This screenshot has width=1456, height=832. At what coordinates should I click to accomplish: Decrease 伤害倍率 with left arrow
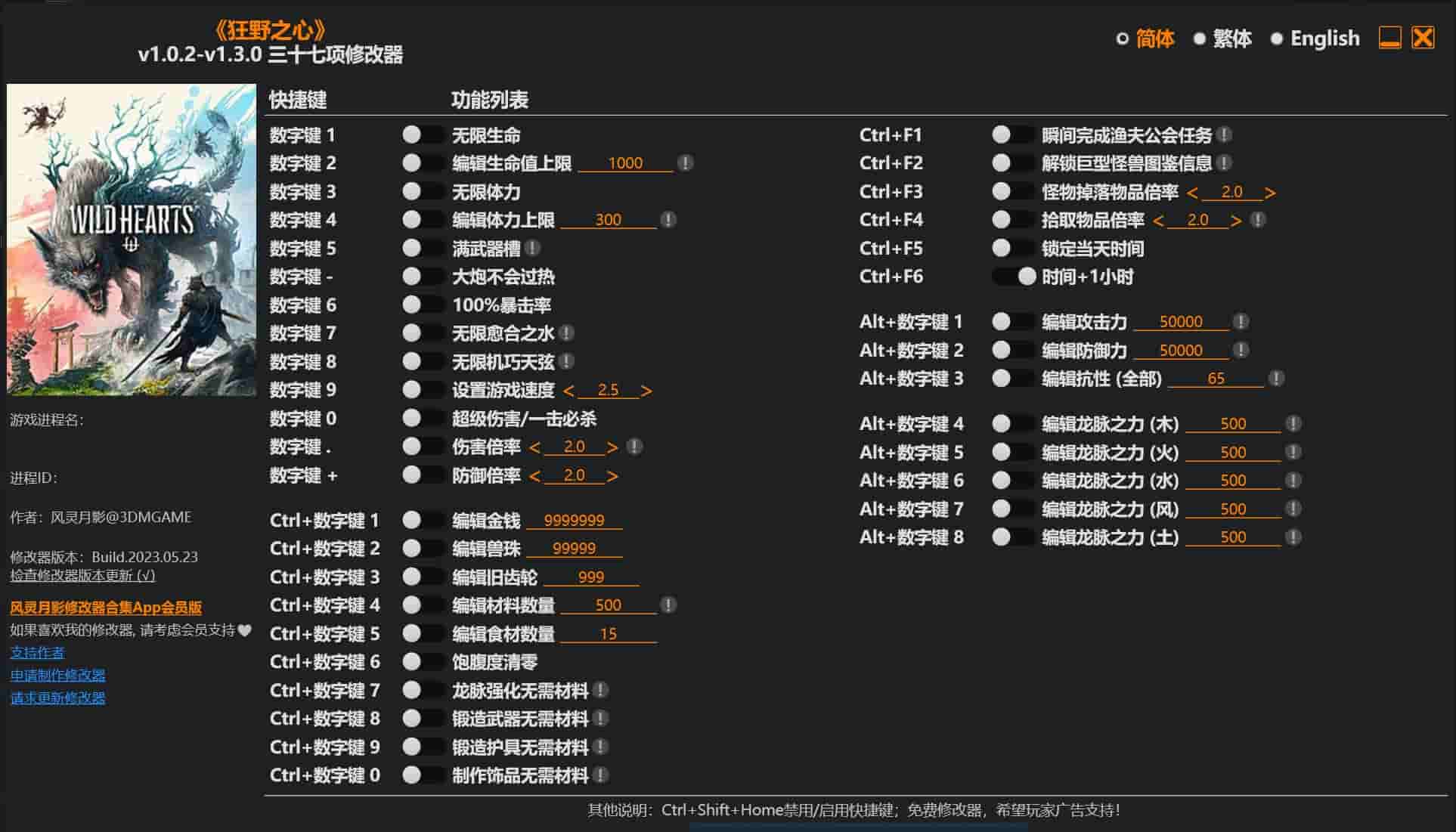(x=534, y=447)
